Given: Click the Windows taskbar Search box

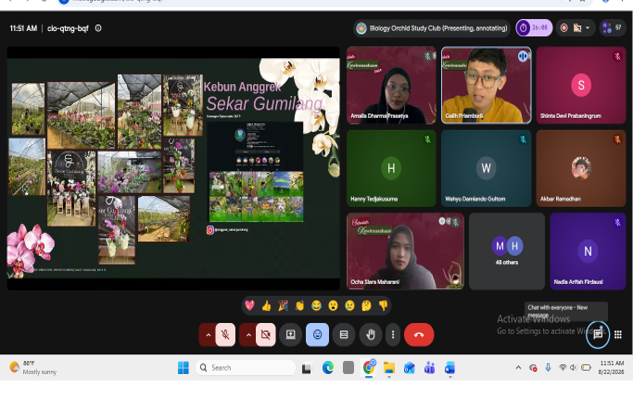Looking at the screenshot, I should tap(245, 368).
